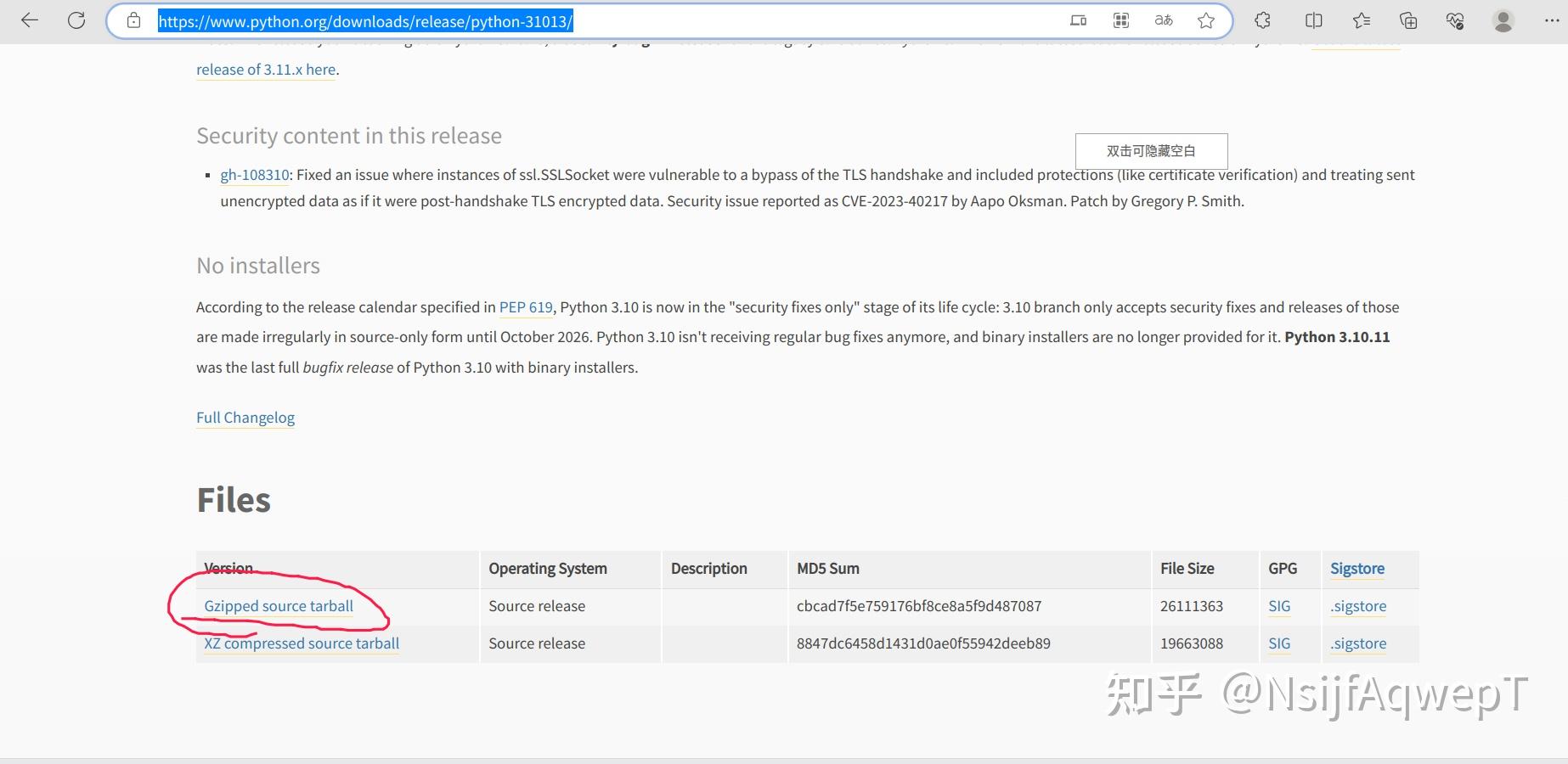The image size is (1568, 764).
Task: Open the Collections panel
Action: [x=1409, y=20]
